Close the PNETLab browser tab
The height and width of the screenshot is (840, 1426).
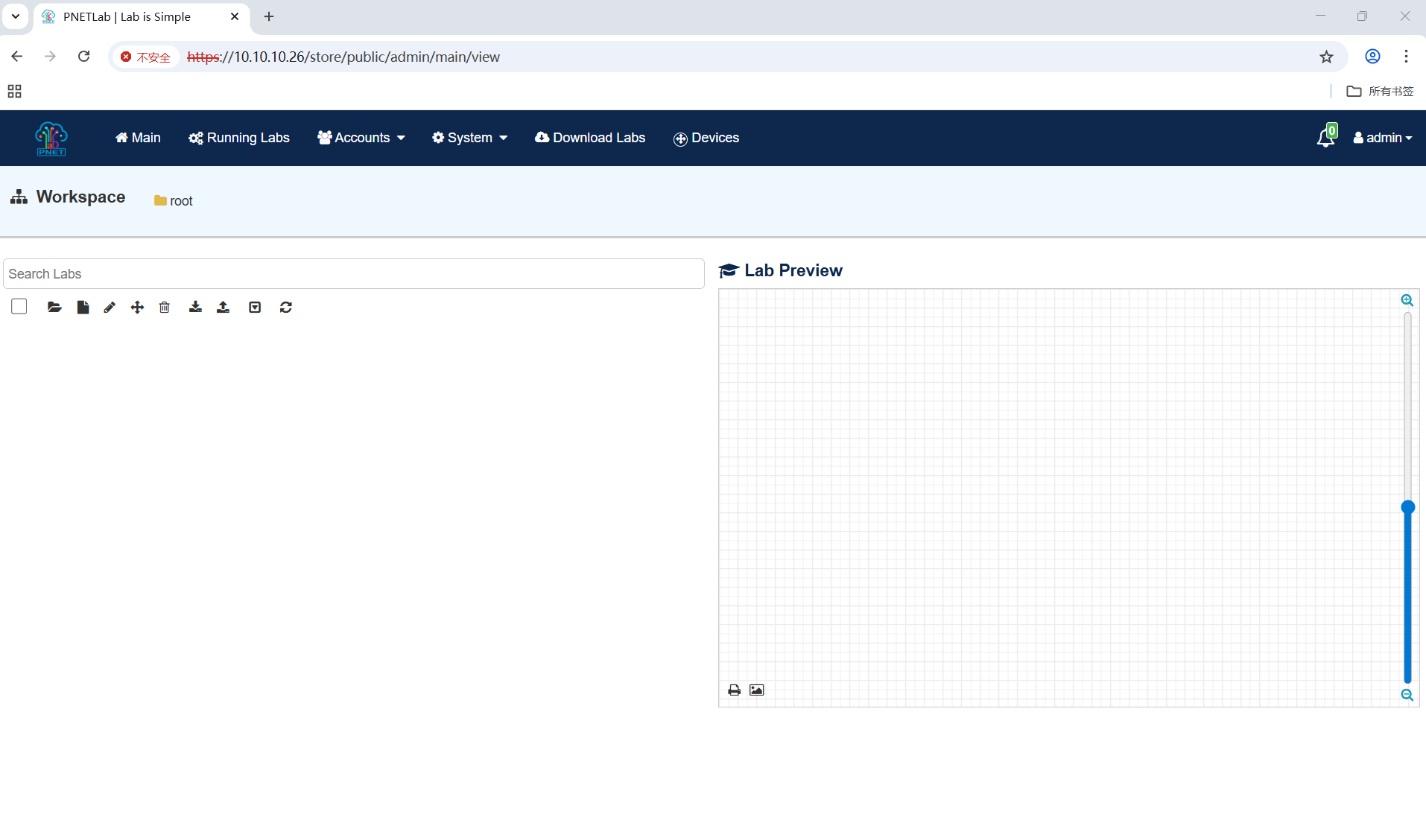click(235, 16)
